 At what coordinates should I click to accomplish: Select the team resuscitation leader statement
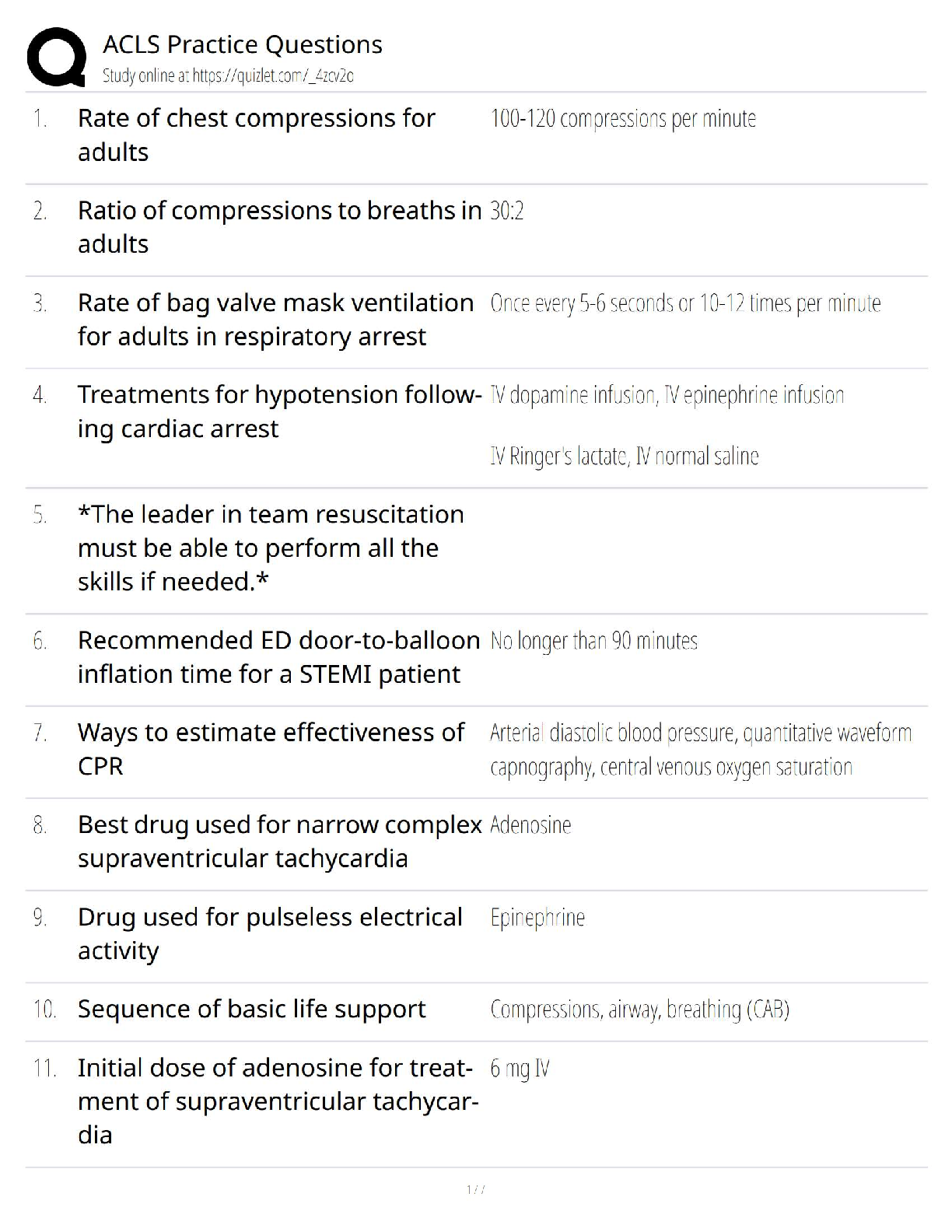(x=271, y=548)
